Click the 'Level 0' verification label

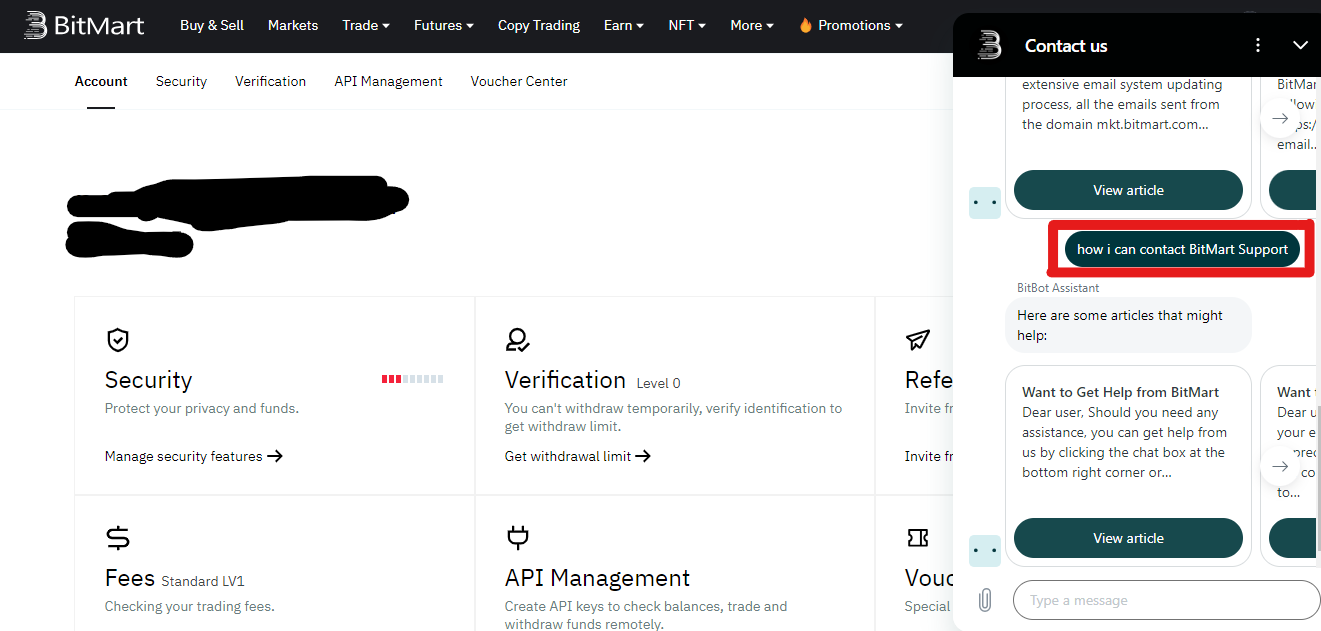point(658,383)
